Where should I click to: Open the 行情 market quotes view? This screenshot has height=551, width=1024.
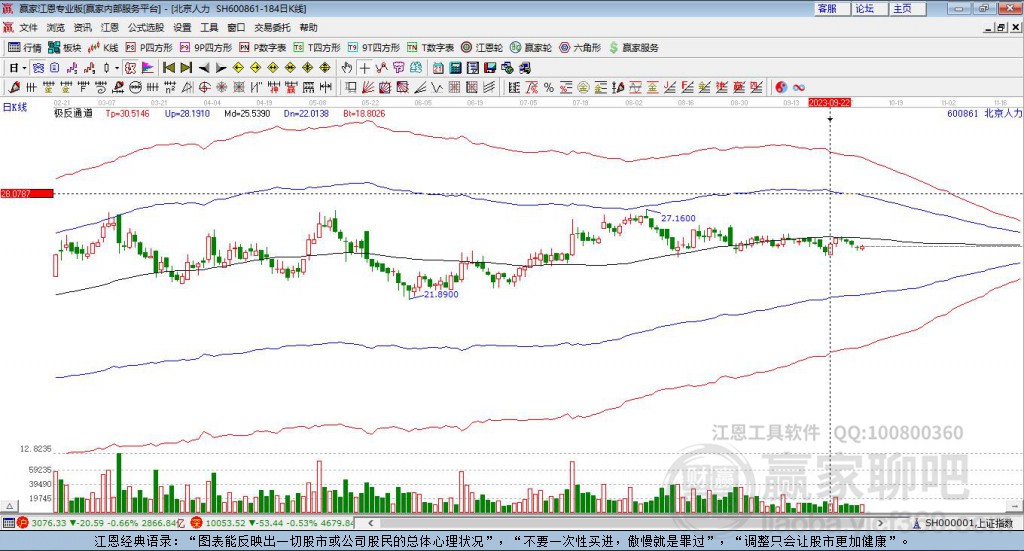[26, 47]
